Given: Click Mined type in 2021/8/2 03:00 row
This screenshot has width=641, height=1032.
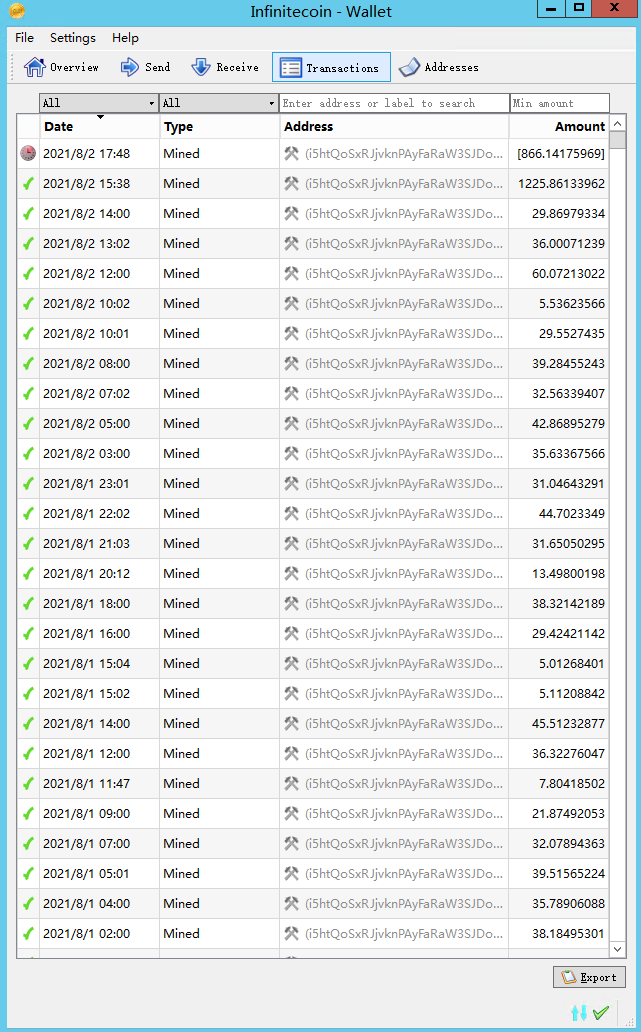Looking at the screenshot, I should 181,453.
